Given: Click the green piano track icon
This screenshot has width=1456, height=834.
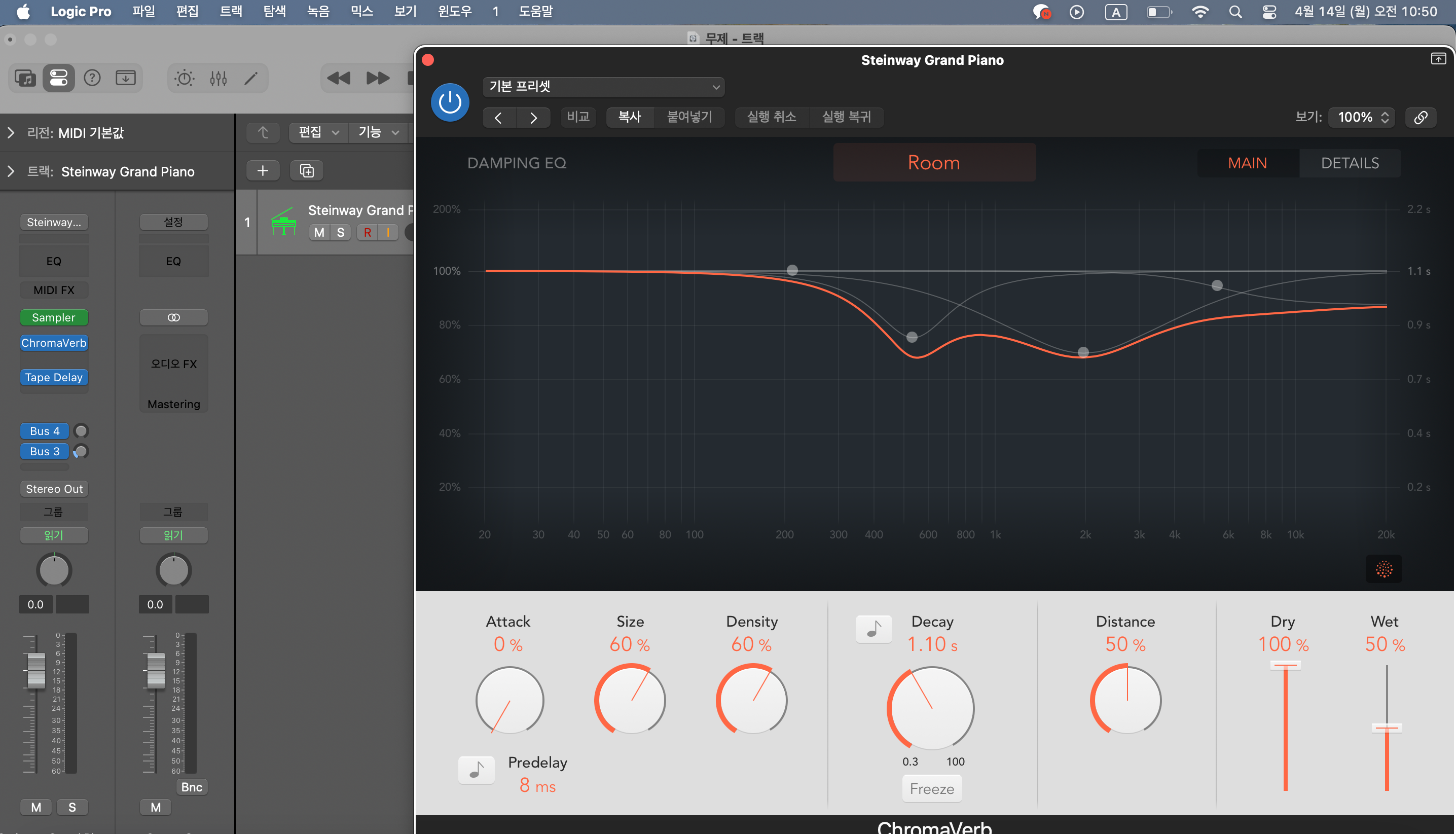Looking at the screenshot, I should [283, 222].
